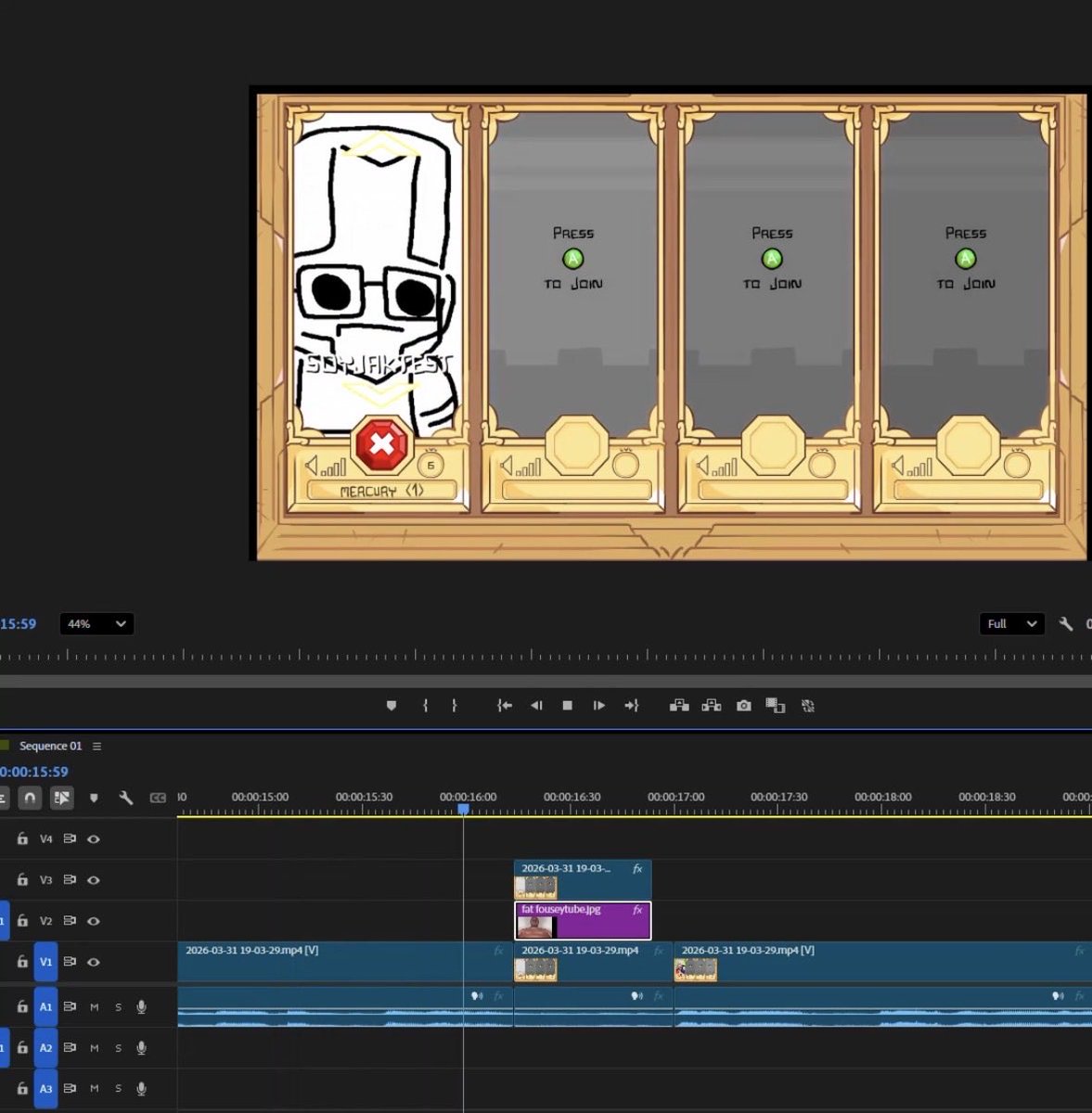Click the blue 00:00:15:59 timeline timecode

point(34,772)
